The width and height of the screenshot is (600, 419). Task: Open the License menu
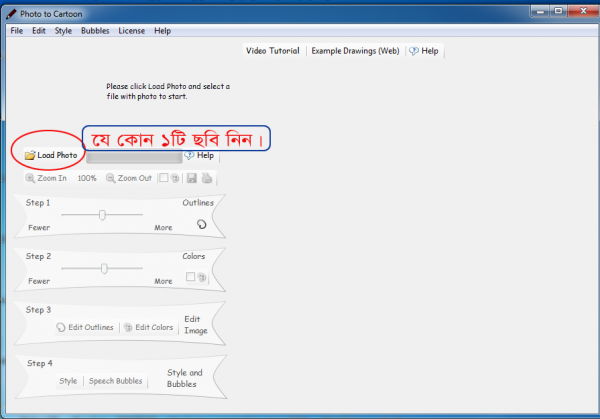tap(131, 31)
